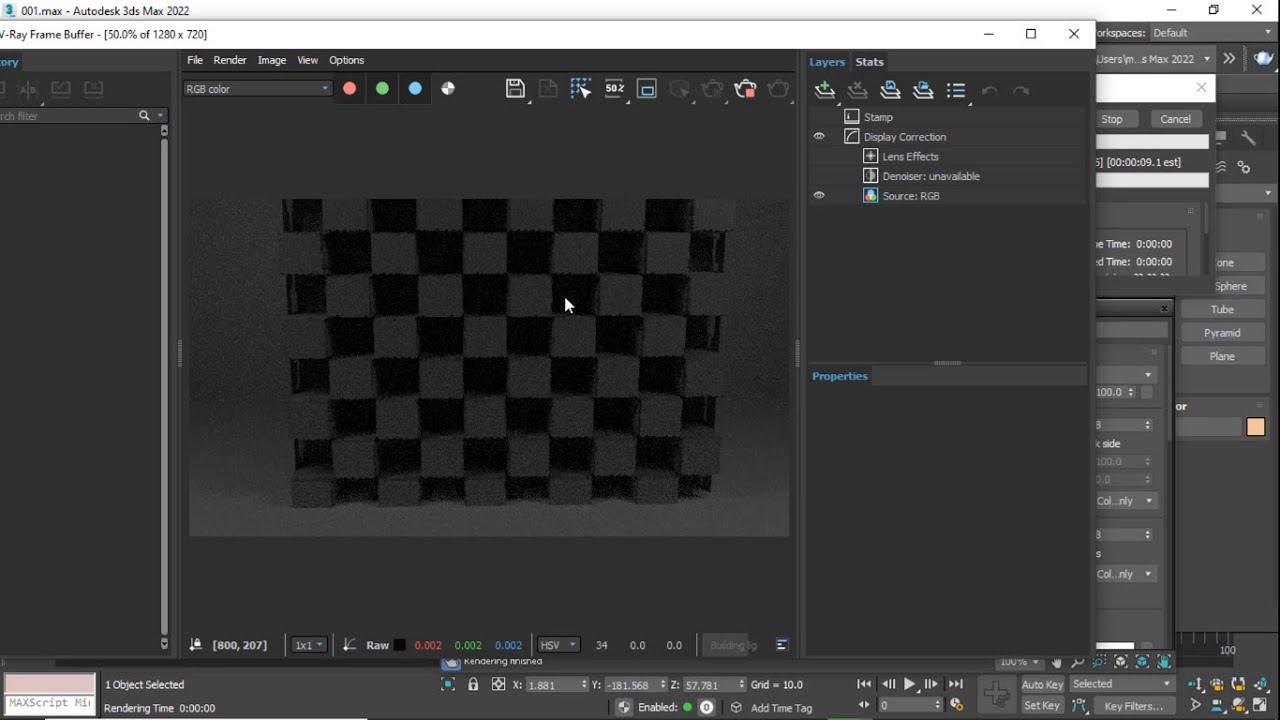Create a Pyramid primitive
The height and width of the screenshot is (720, 1280).
coord(1222,333)
